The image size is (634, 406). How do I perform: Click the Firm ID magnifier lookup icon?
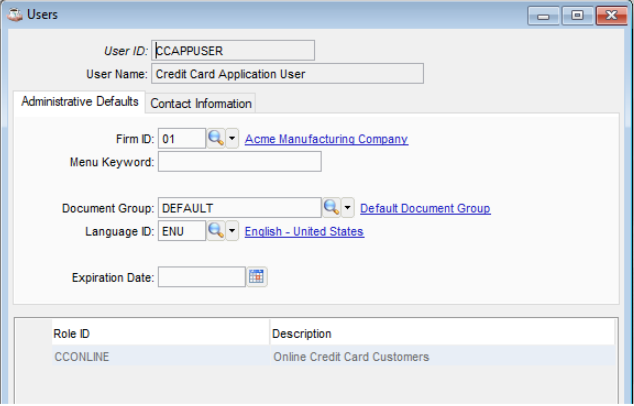point(215,139)
